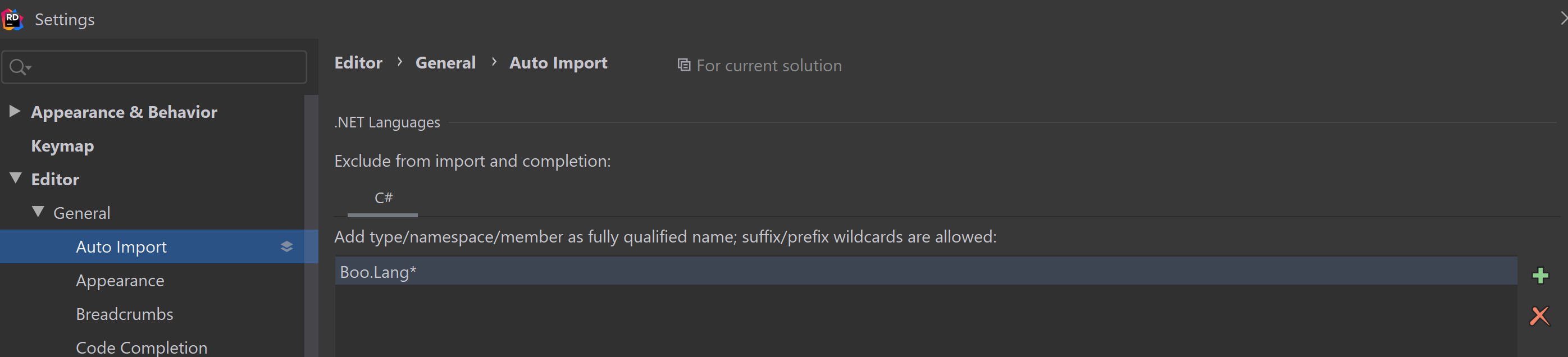Click inside the settings search field
1568x357 pixels.
point(152,67)
